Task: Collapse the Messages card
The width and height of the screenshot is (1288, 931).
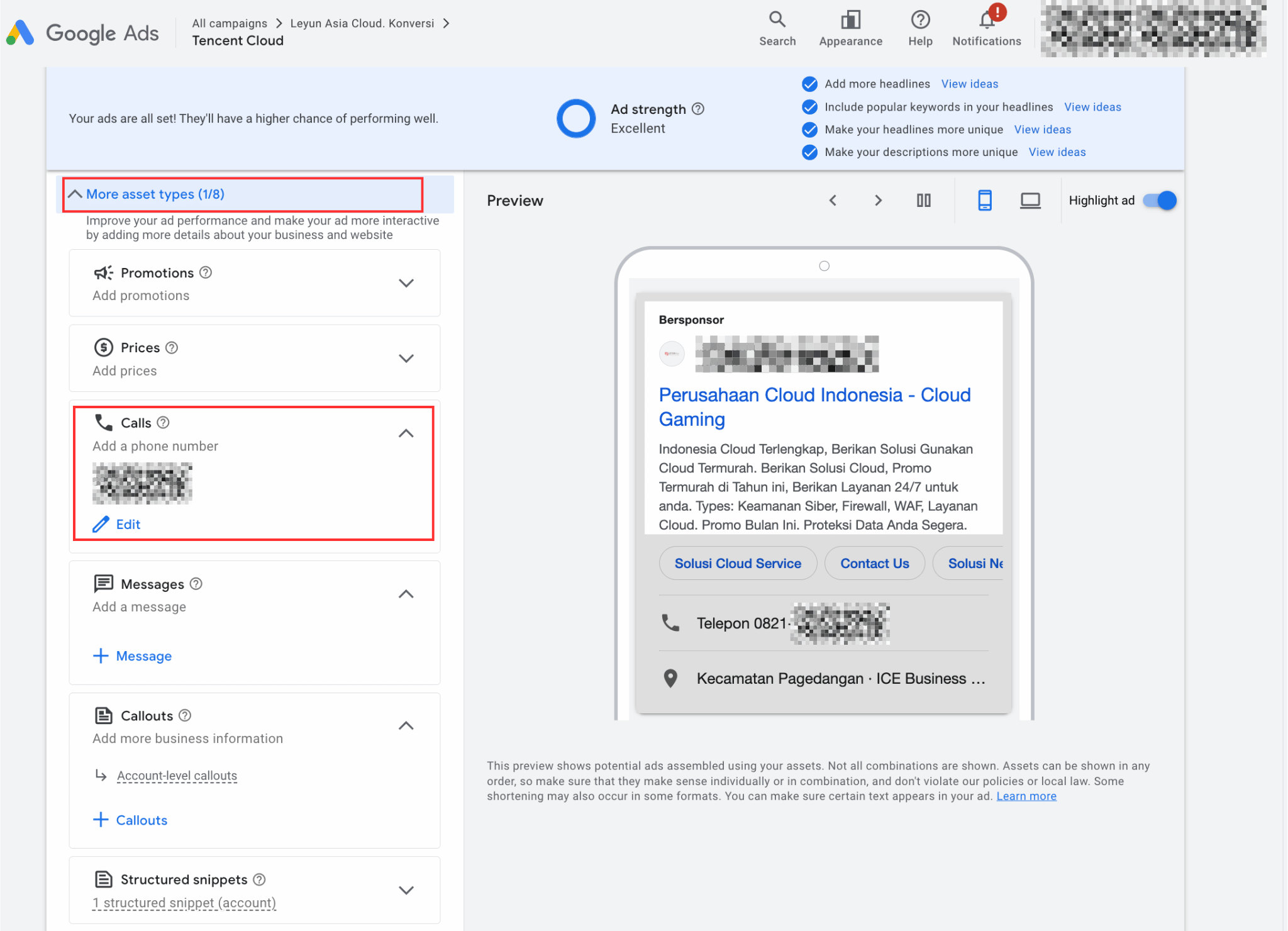Action: [406, 594]
